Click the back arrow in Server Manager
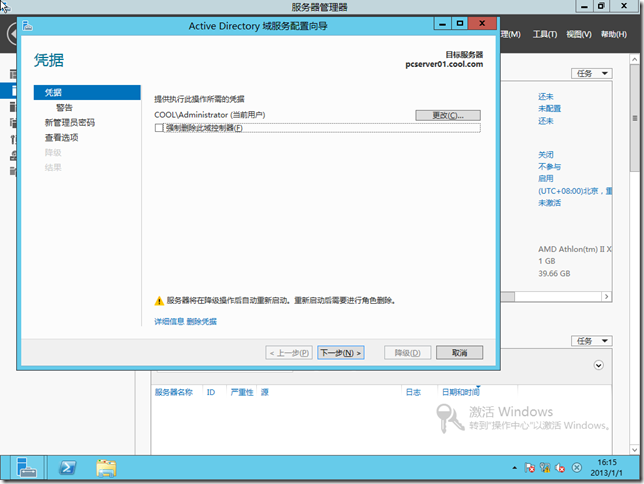The height and width of the screenshot is (484, 644). (13, 33)
